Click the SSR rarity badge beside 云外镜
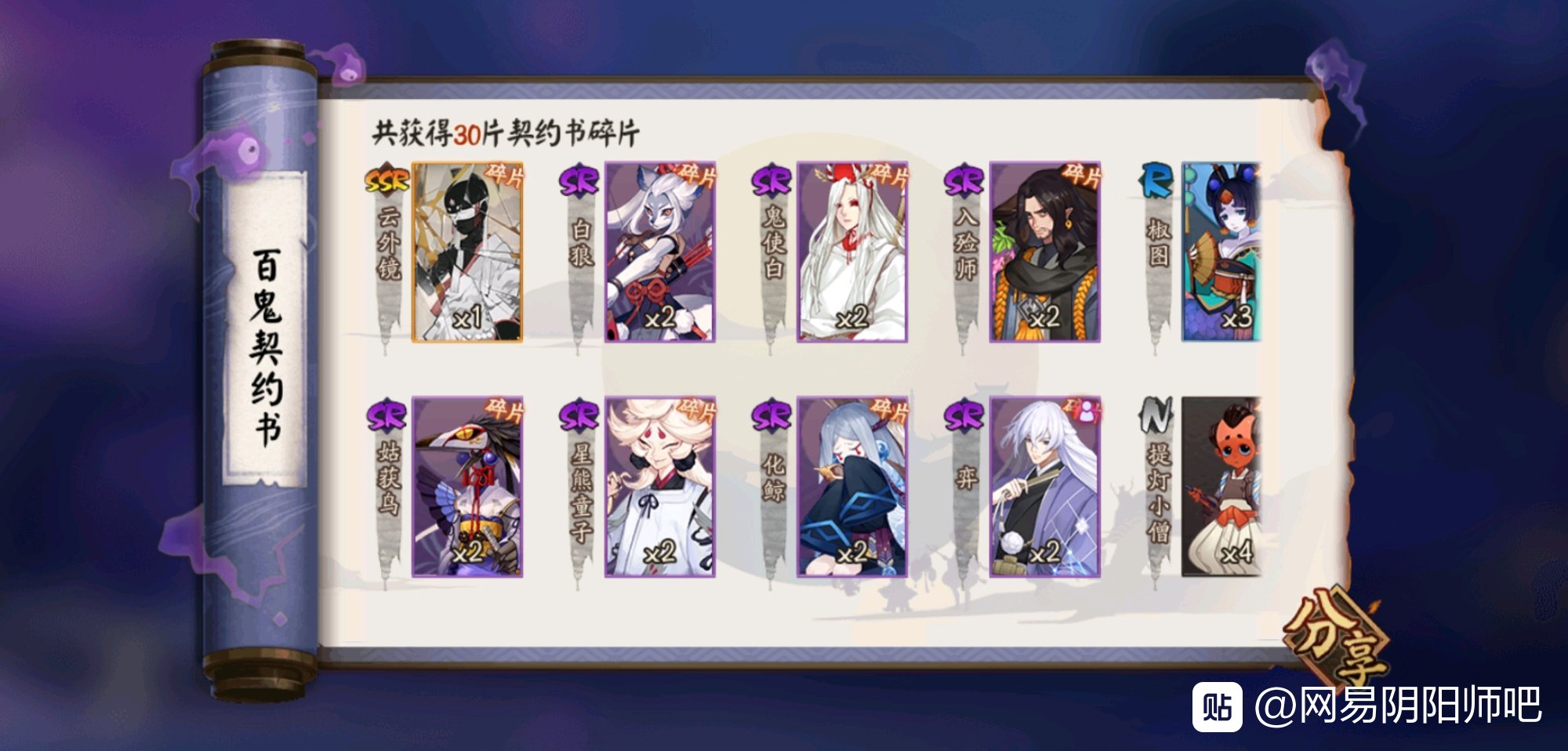 (387, 181)
